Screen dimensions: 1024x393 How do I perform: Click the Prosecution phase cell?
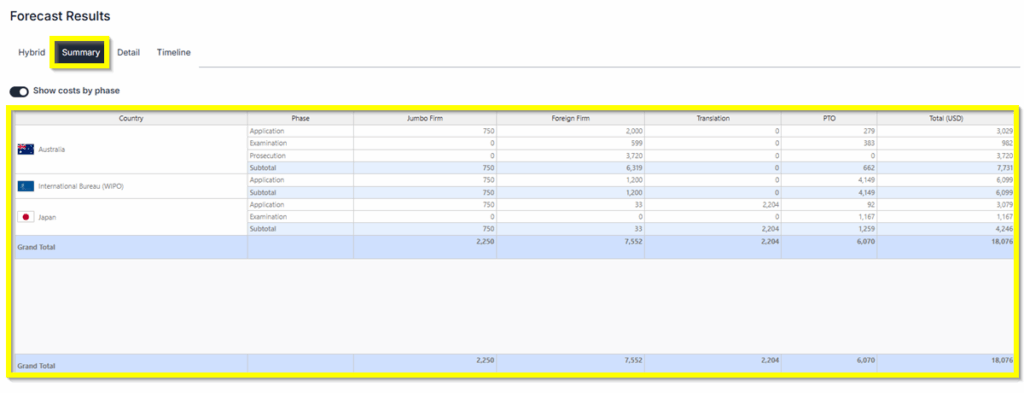click(300, 156)
